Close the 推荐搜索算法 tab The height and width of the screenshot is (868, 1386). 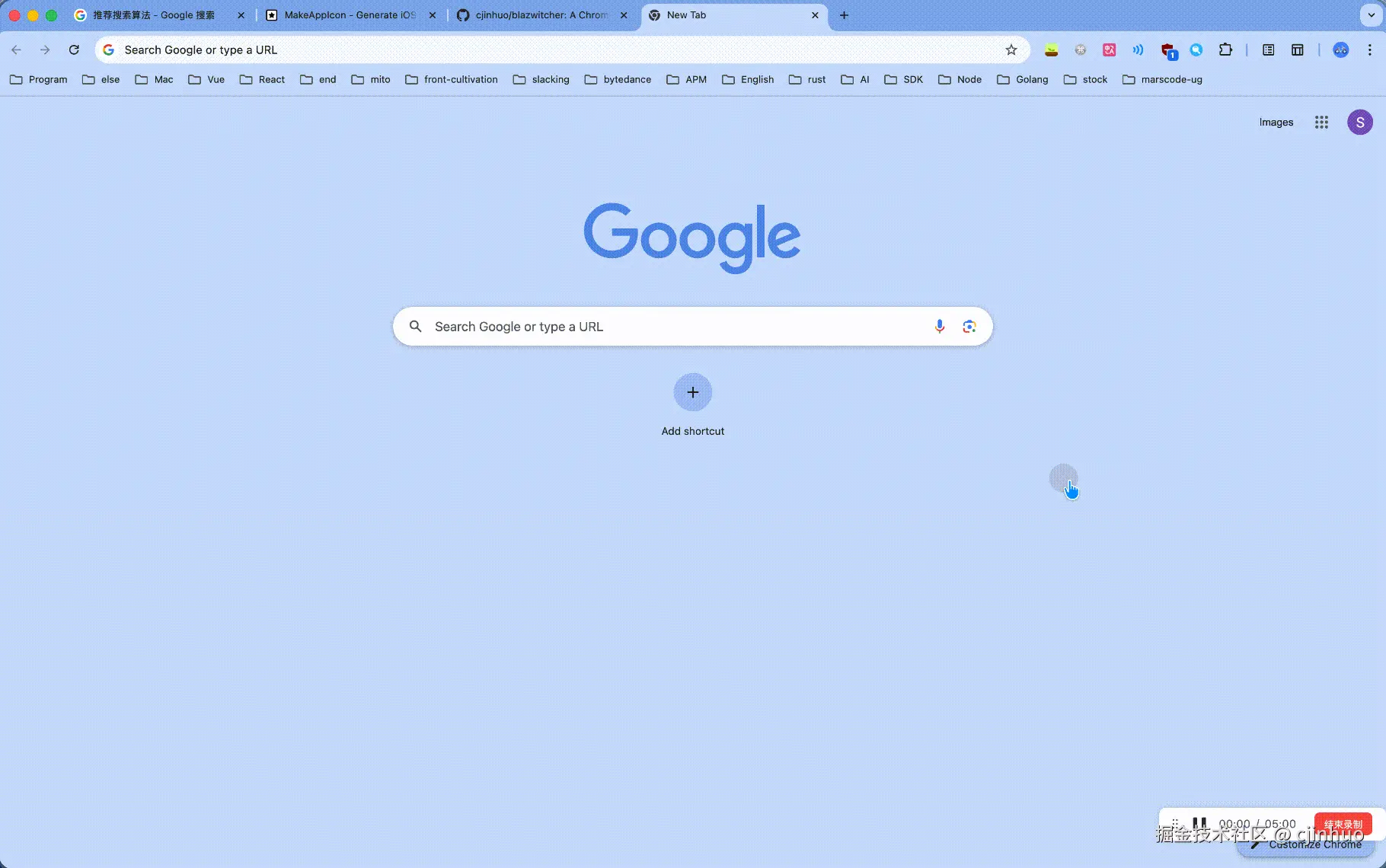coord(241,15)
